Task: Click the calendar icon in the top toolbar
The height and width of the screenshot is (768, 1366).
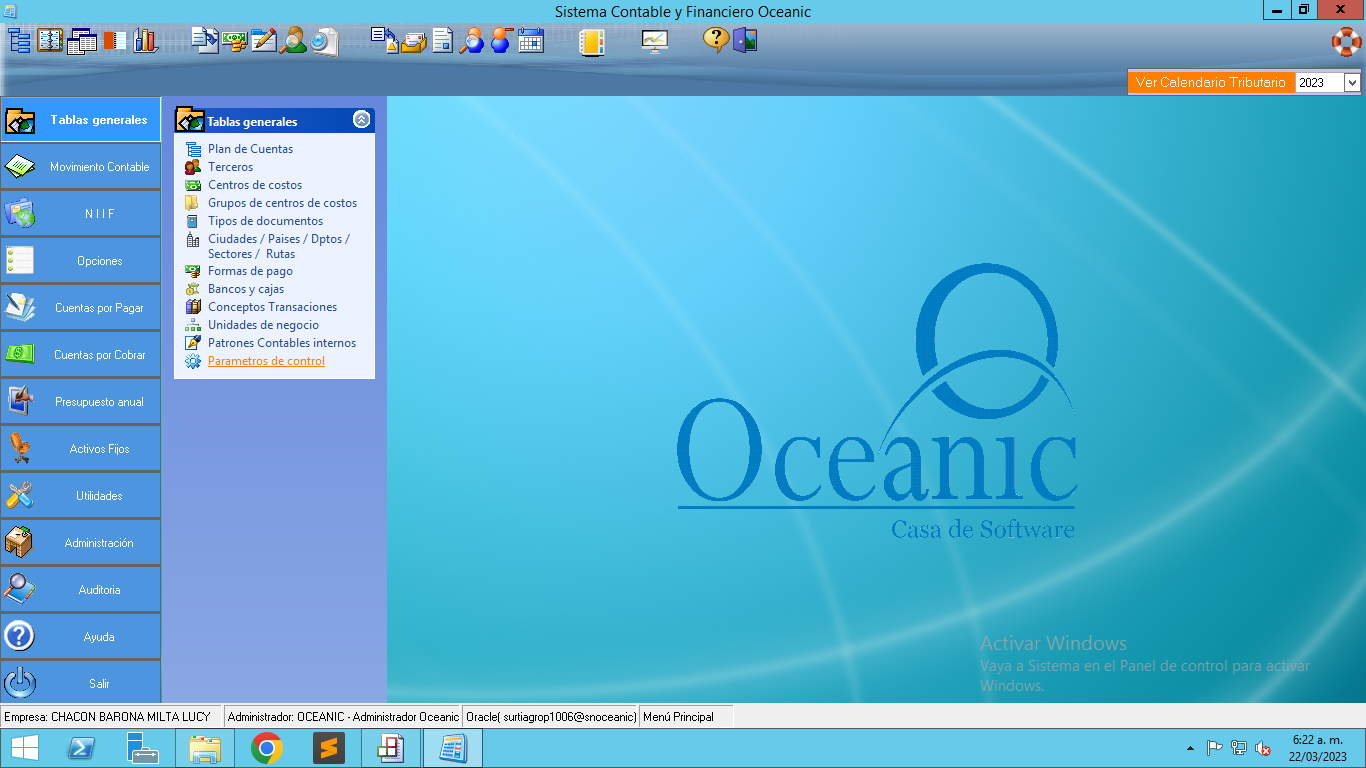Action: coord(531,41)
